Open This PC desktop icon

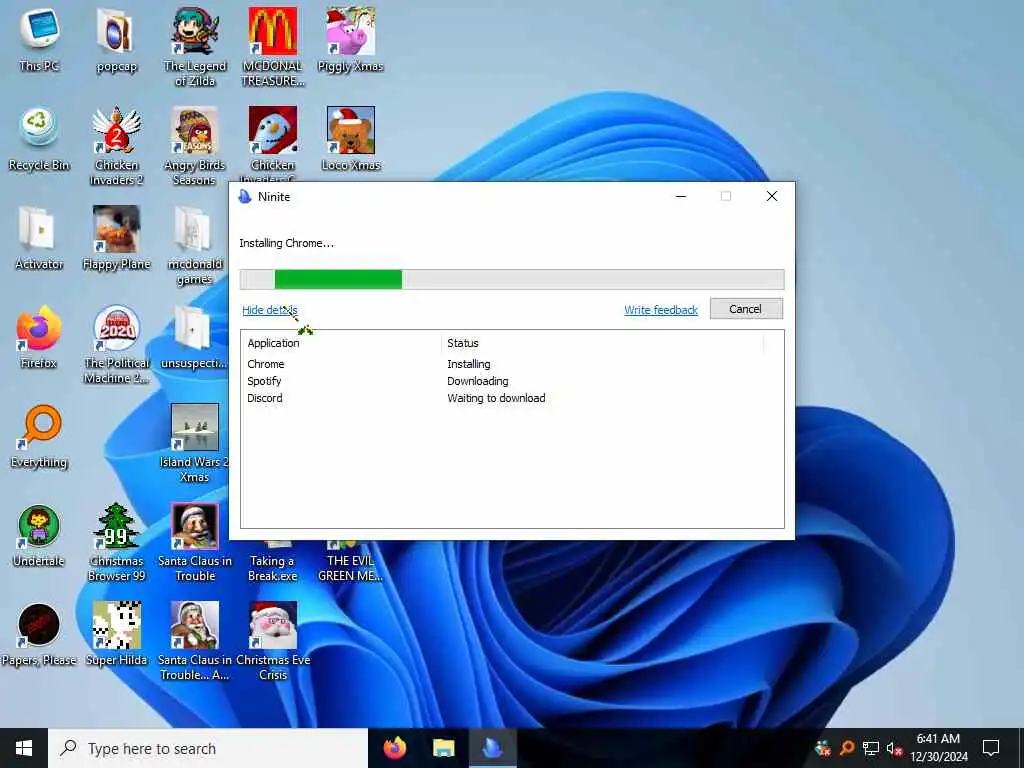(39, 39)
